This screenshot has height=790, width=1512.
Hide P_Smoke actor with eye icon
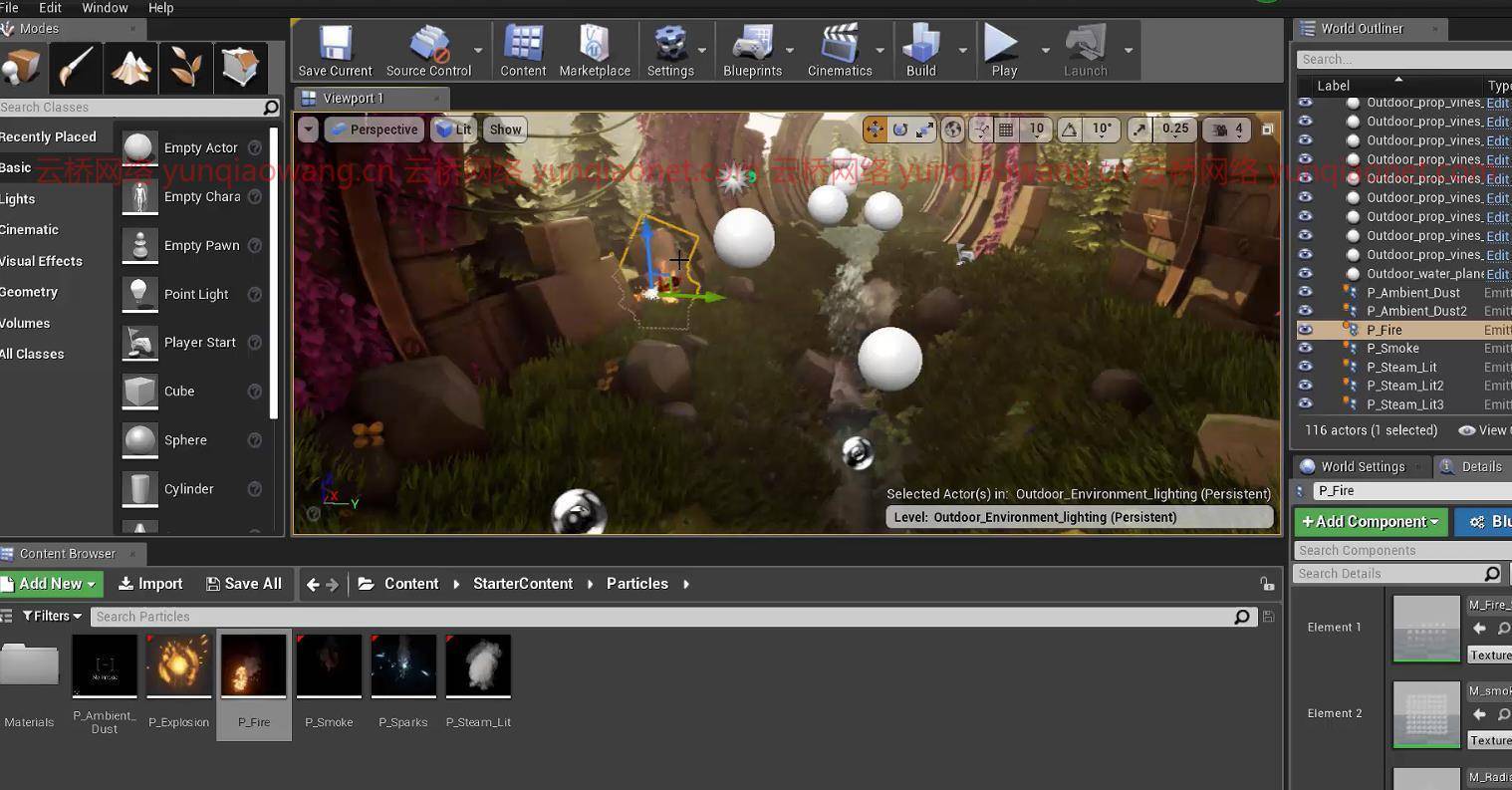coord(1305,348)
